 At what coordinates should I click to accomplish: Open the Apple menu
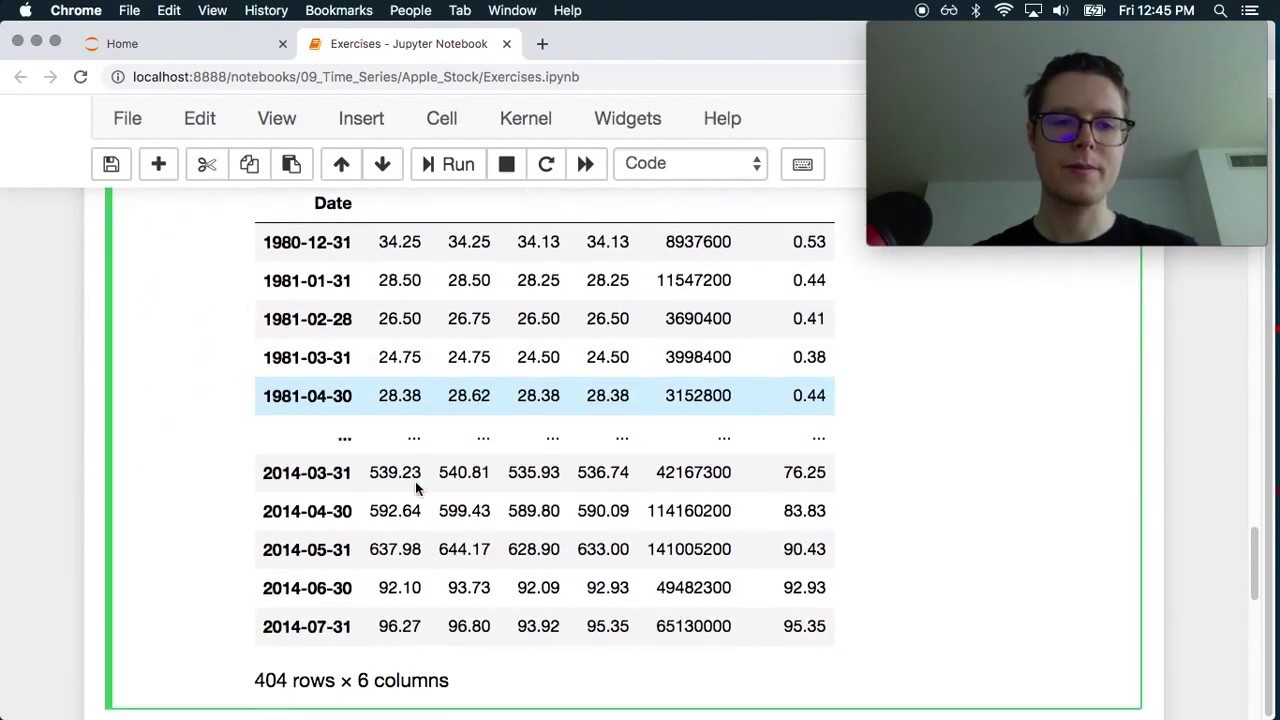pos(25,10)
